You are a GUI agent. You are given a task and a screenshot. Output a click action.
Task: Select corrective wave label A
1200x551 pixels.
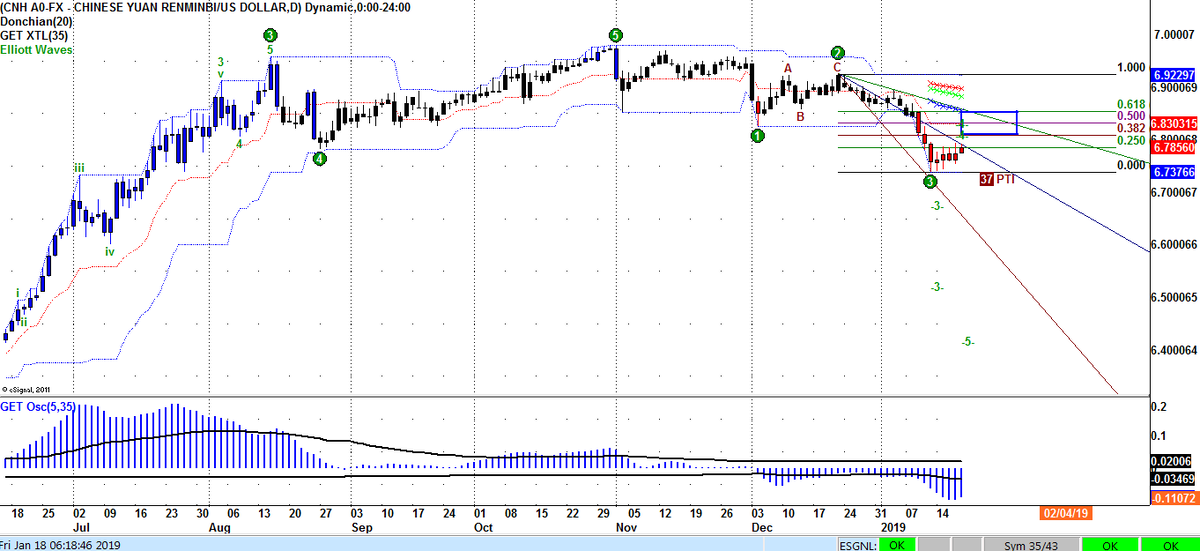click(788, 68)
